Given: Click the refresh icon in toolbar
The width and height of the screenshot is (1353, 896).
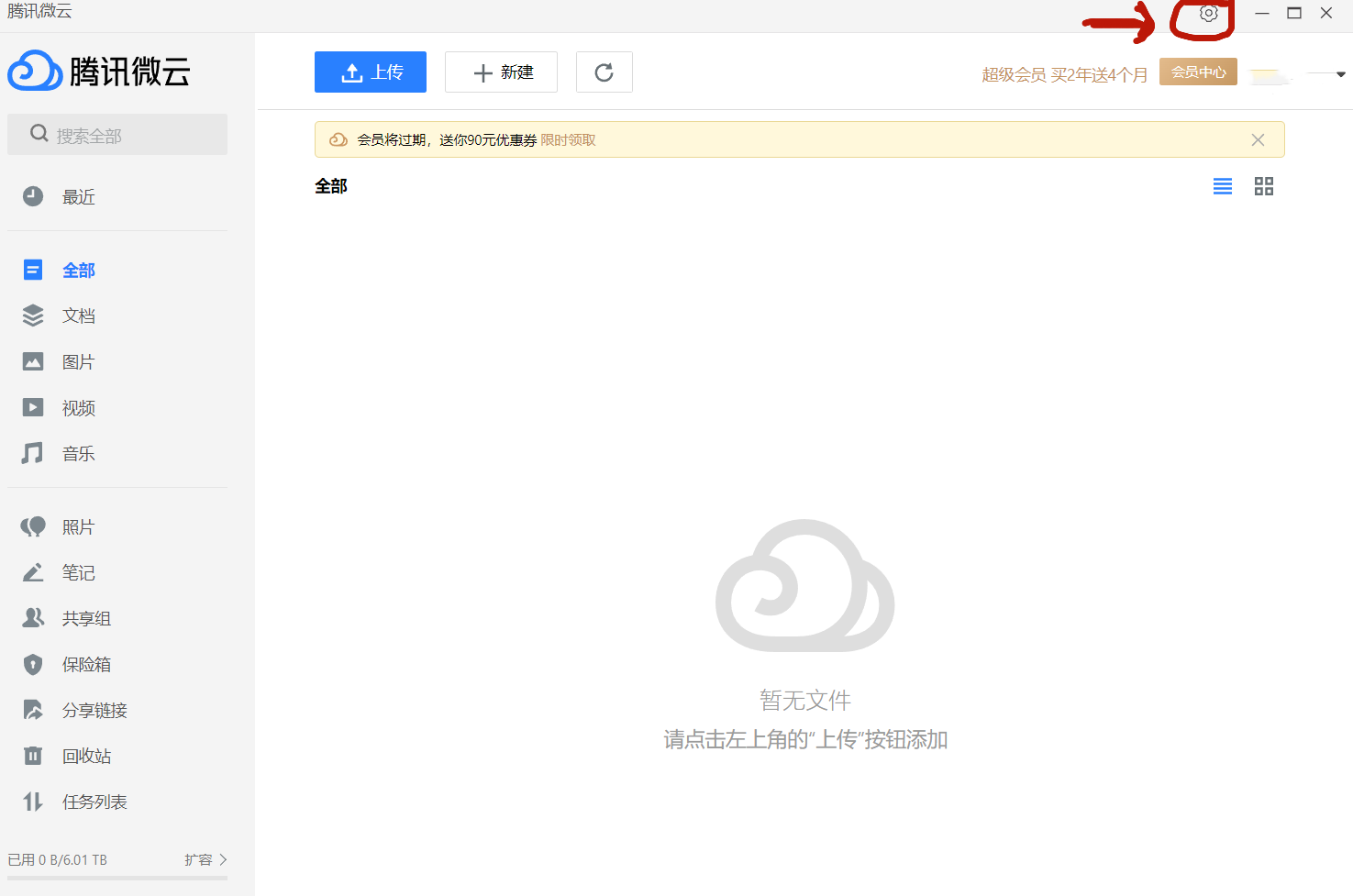Looking at the screenshot, I should point(604,72).
